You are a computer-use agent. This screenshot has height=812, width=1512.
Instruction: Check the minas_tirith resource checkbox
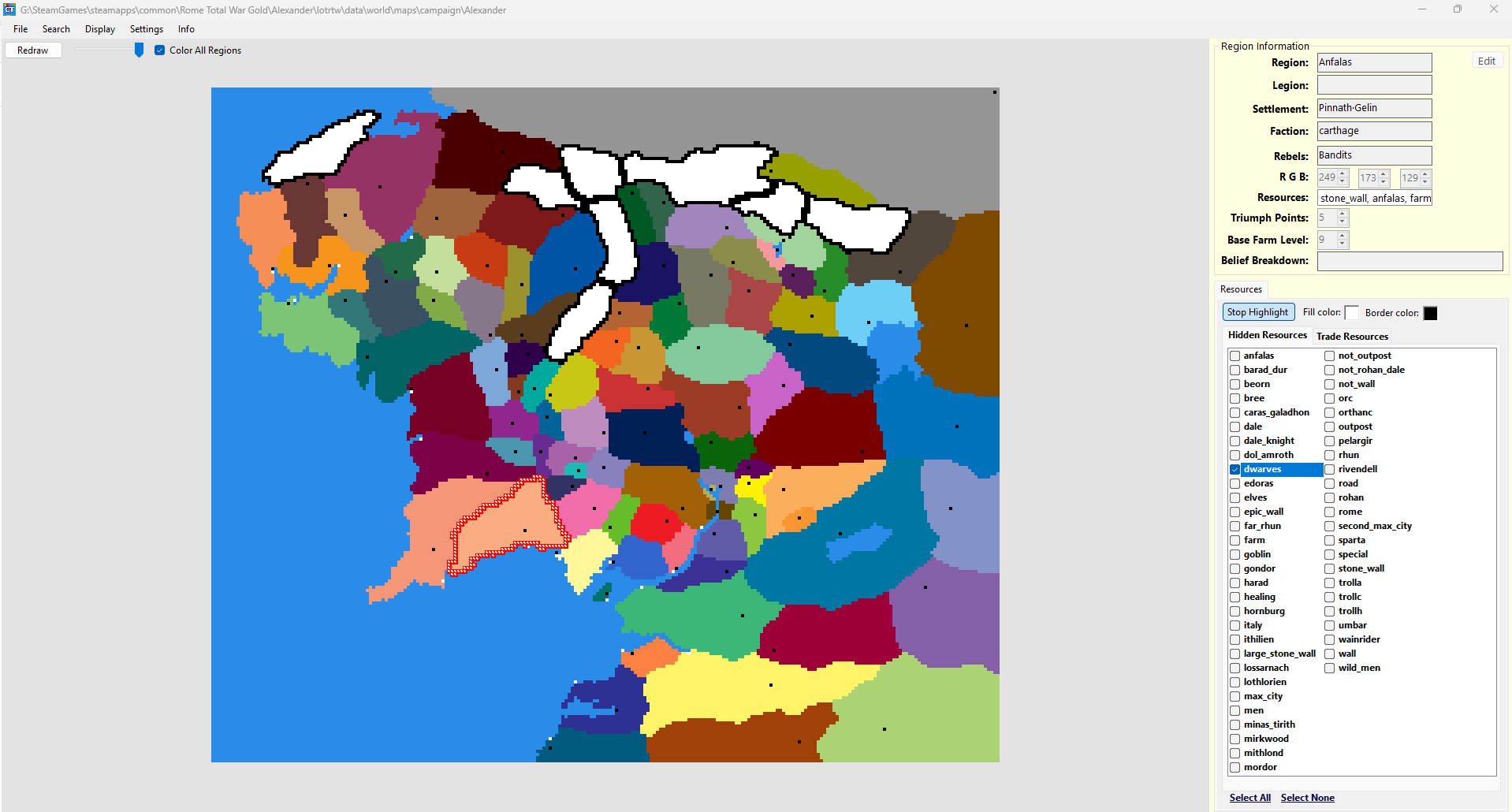[1235, 725]
